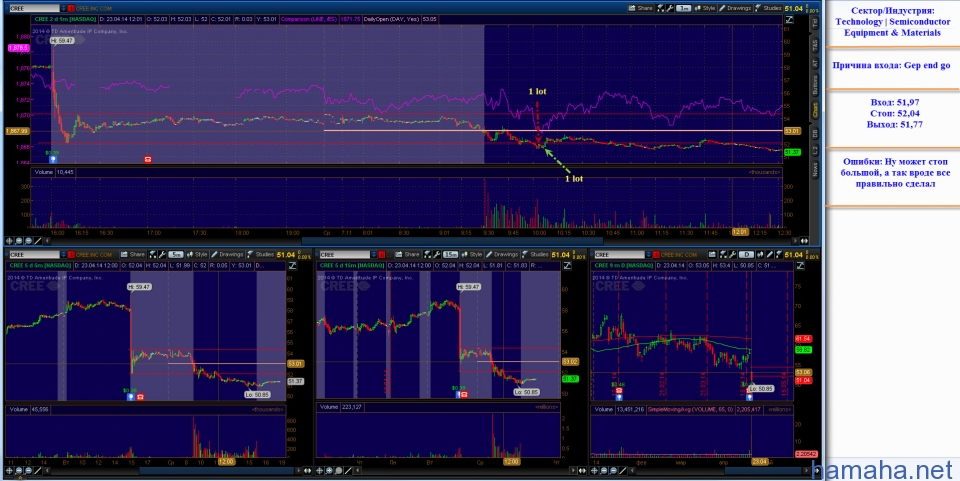Zoom out using the minus magnifier below the top chart

coord(28,241)
